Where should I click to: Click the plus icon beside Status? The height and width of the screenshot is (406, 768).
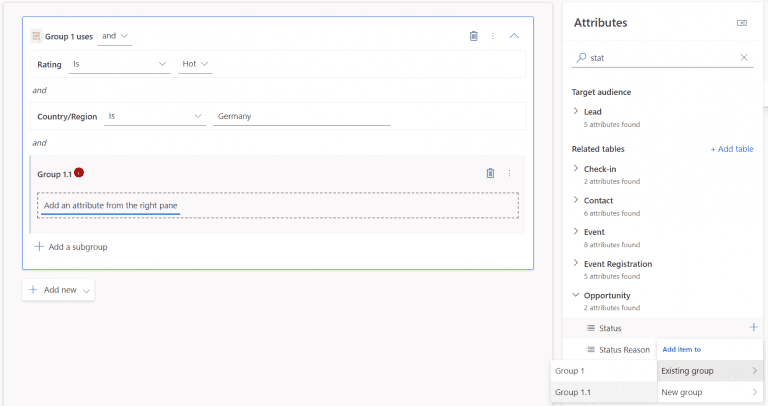pyautogui.click(x=753, y=327)
